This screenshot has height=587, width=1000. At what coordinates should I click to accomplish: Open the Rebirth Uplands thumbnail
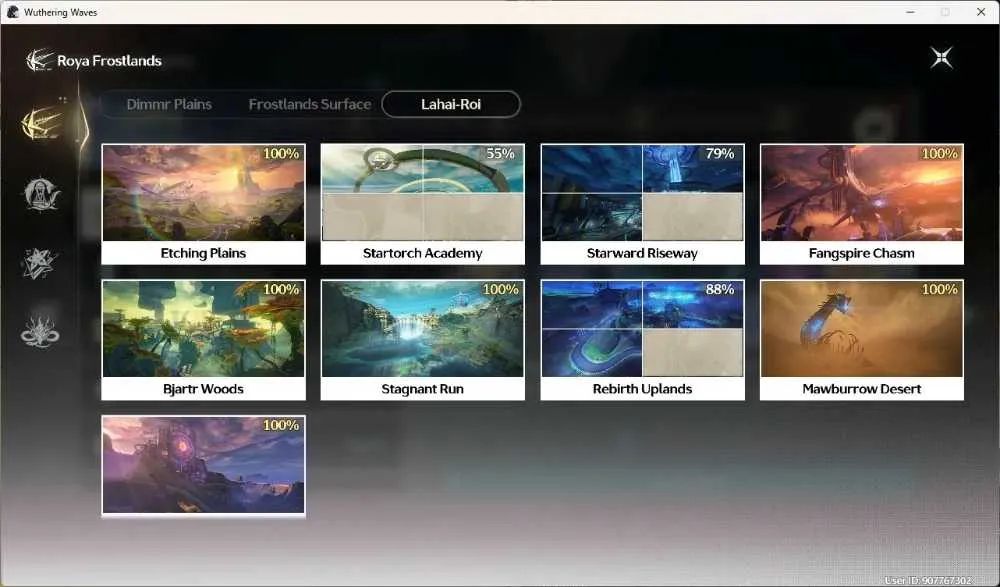click(x=642, y=329)
